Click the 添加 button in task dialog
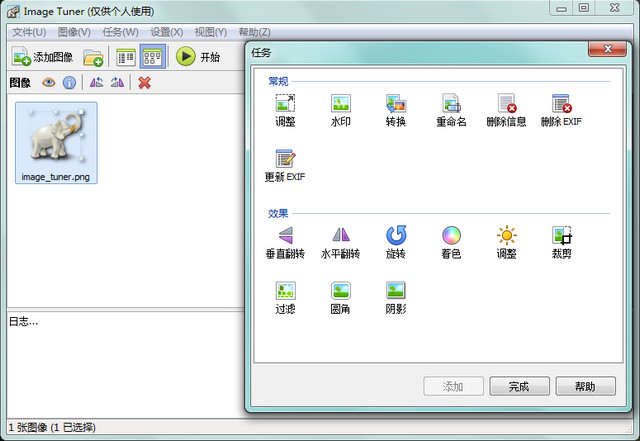Image resolution: width=640 pixels, height=441 pixels. pyautogui.click(x=453, y=386)
